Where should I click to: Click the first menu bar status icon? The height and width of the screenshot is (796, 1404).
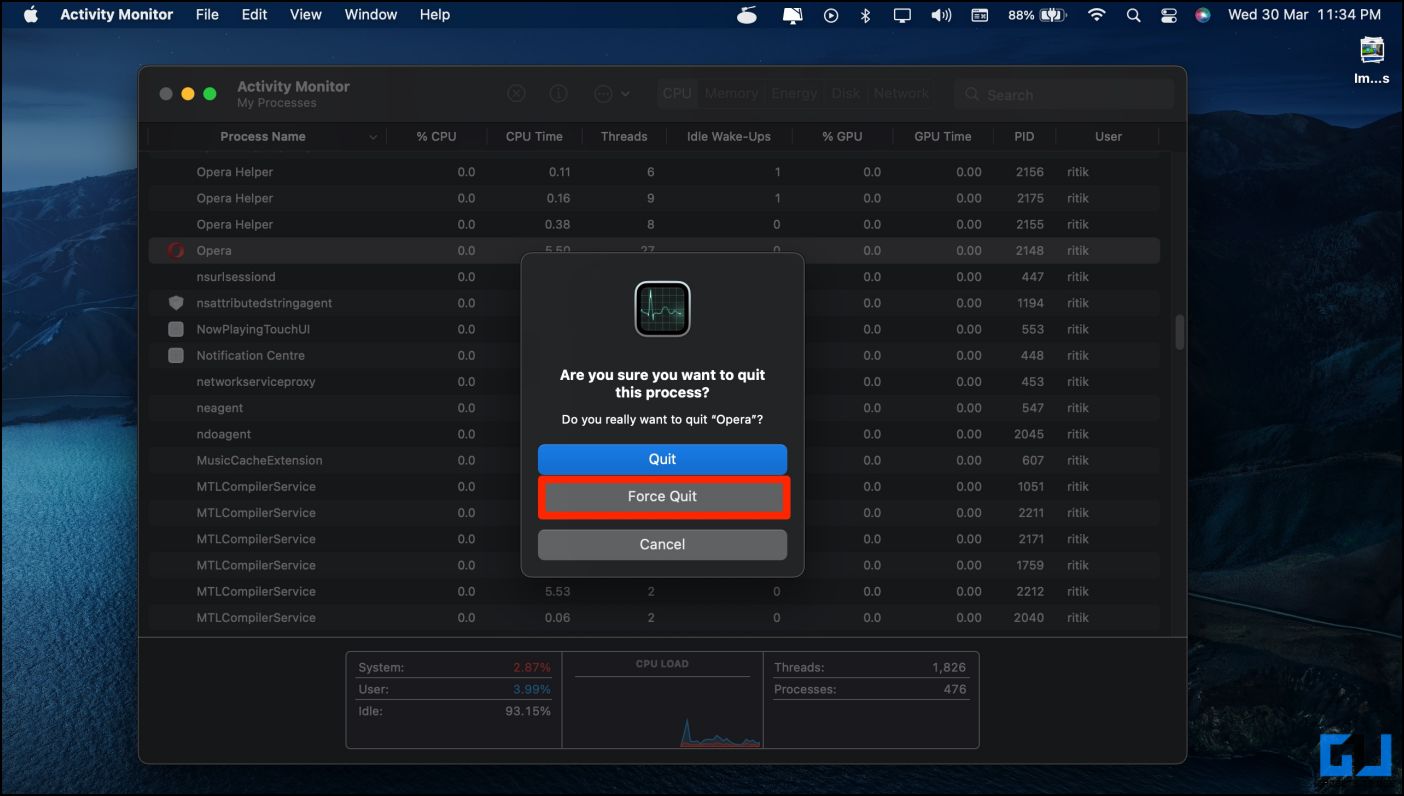746,15
